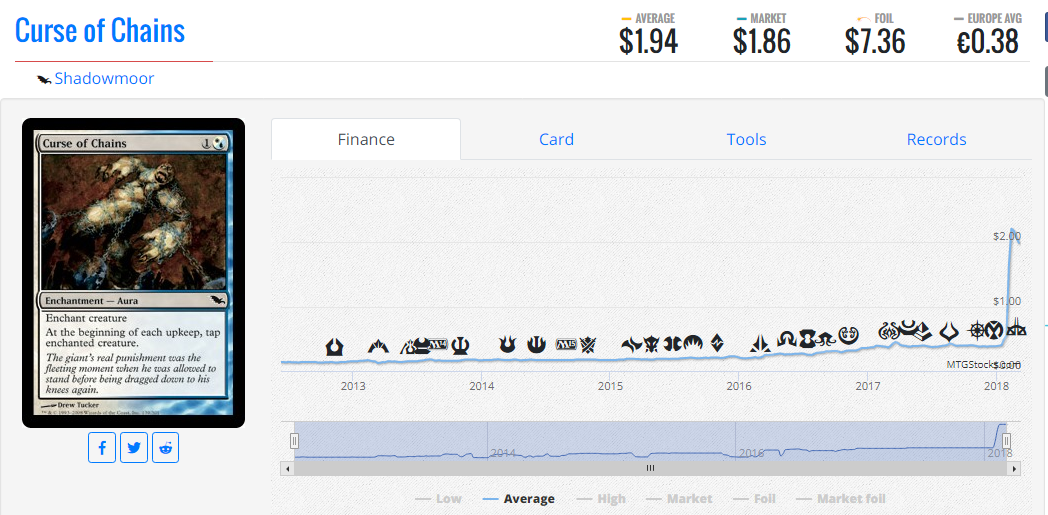
Task: Click the Aether Revolt filigree symbol
Action: [x=889, y=331]
